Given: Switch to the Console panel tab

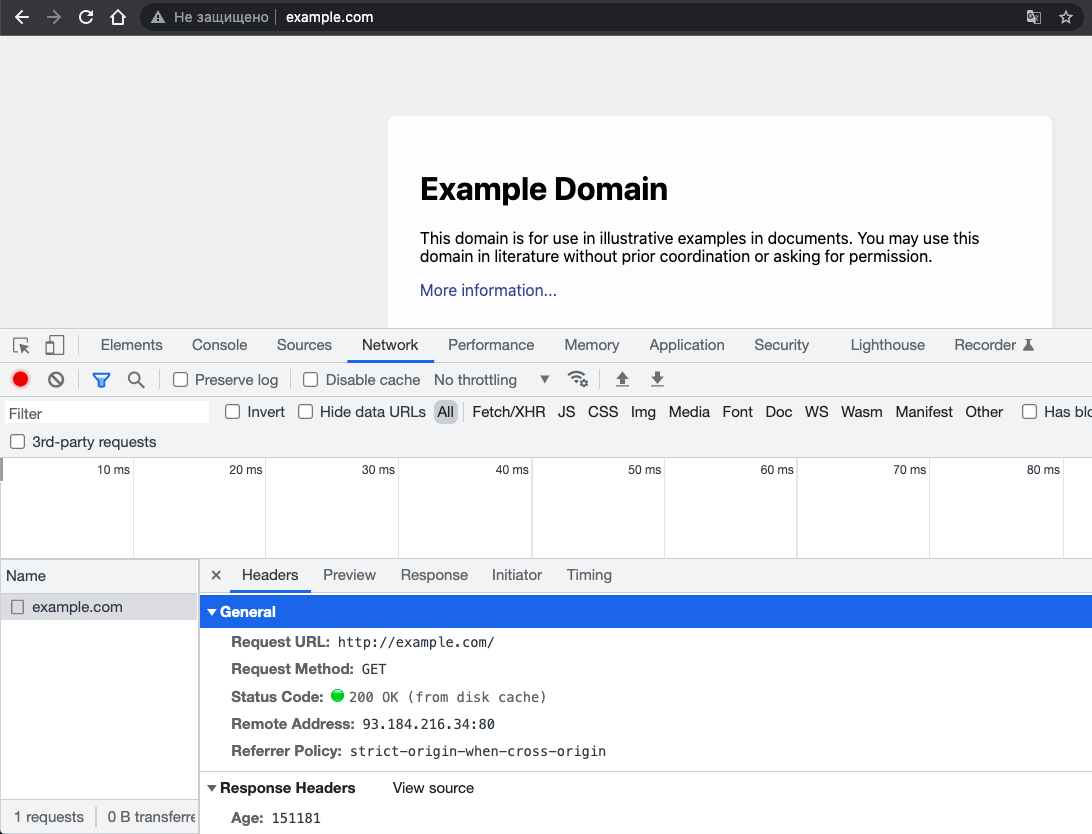Looking at the screenshot, I should (219, 345).
